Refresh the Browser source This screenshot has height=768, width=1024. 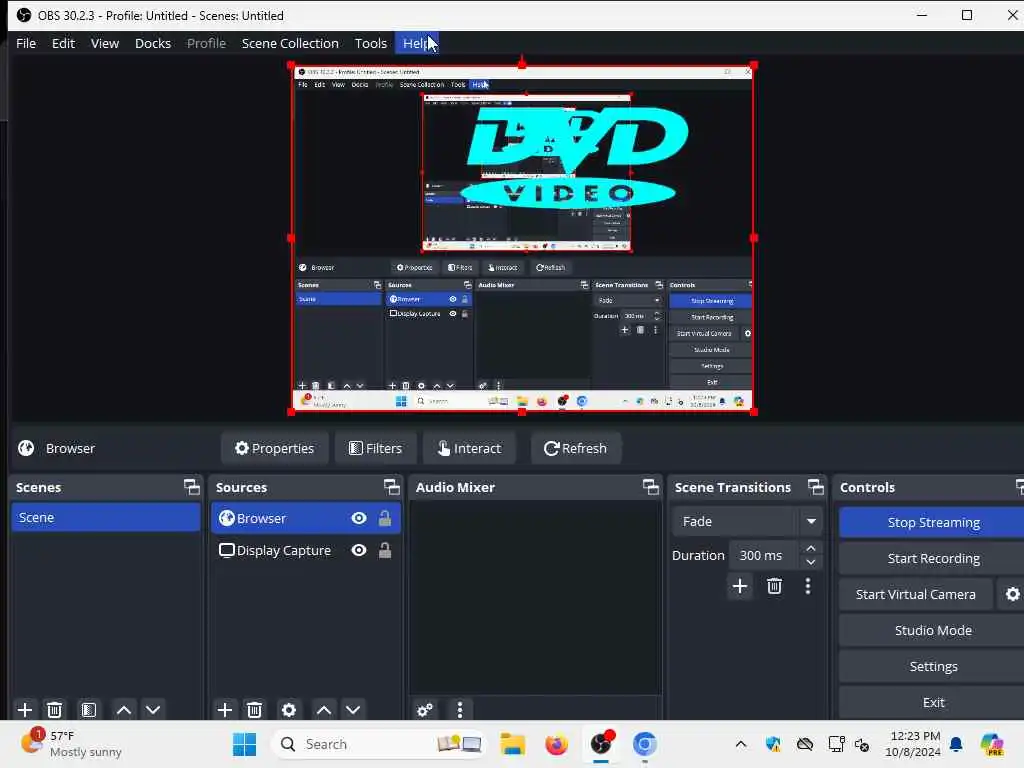click(575, 448)
